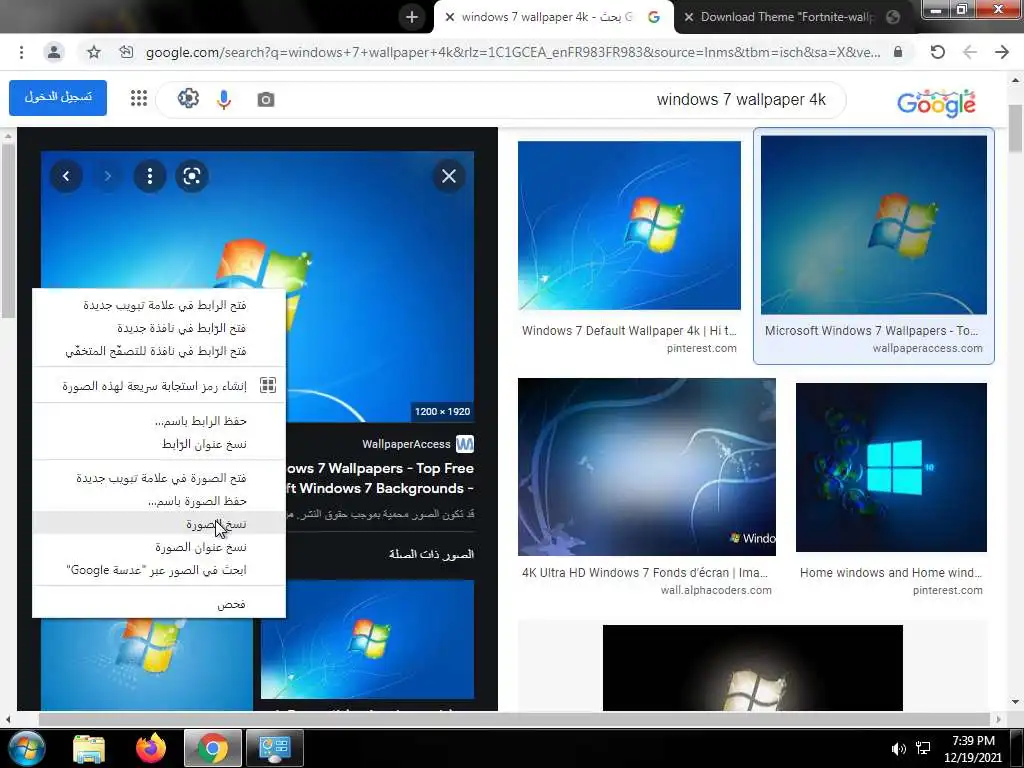View site security lock icon
Image resolution: width=1024 pixels, height=768 pixels.
point(898,52)
